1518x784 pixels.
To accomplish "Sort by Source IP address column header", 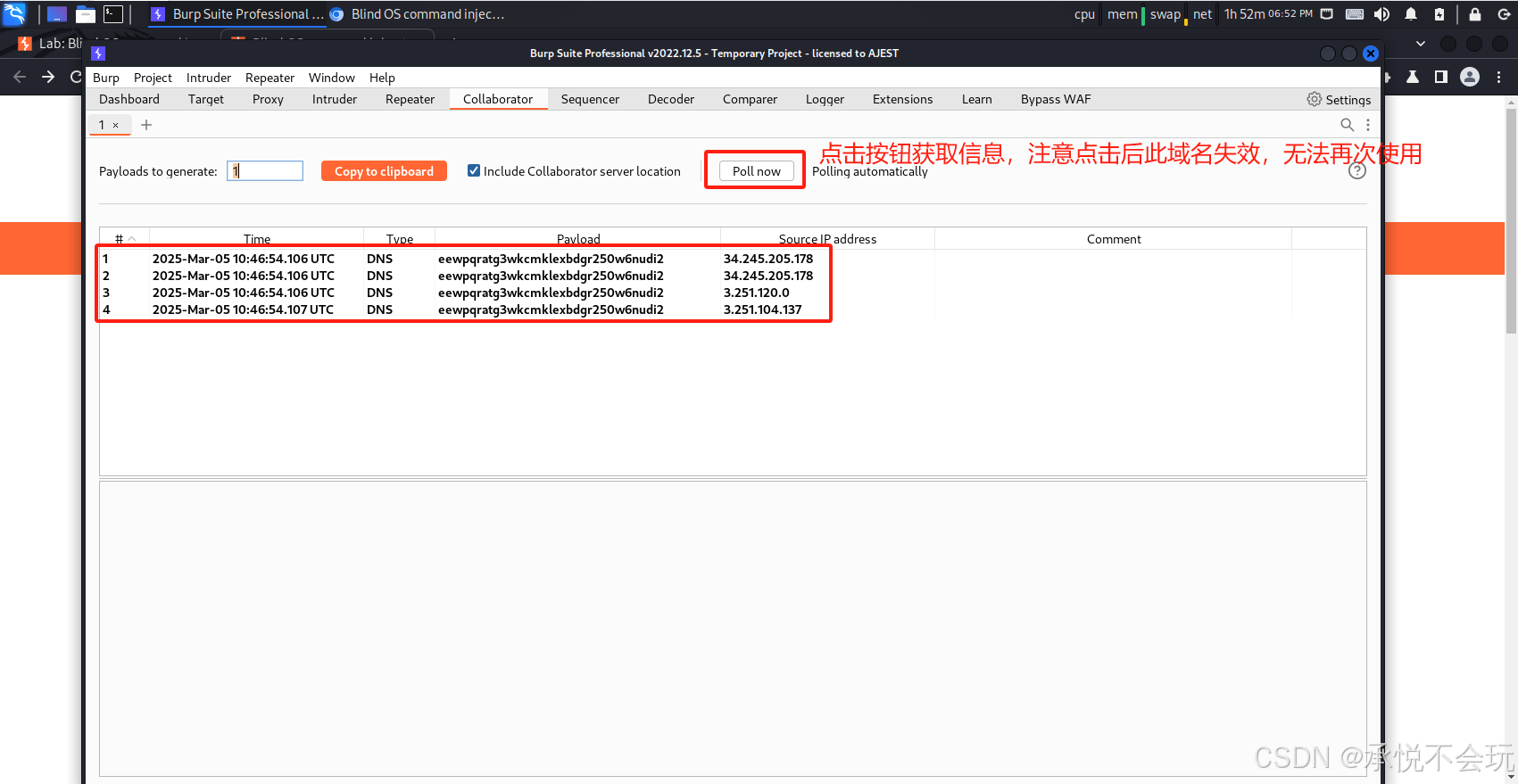I will click(827, 239).
